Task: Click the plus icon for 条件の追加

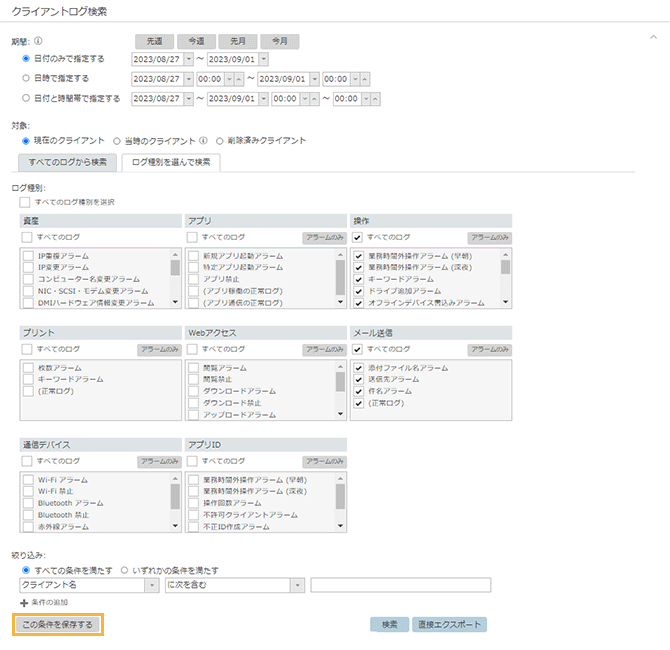Action: 24,603
